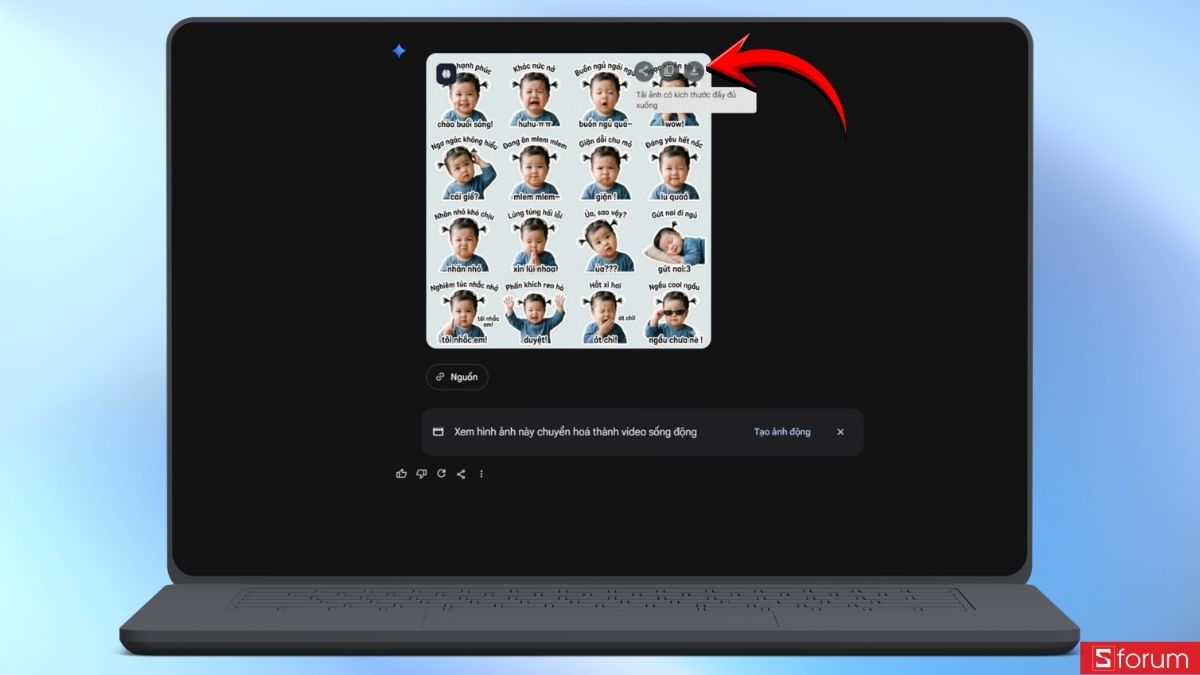Click the Sforum logo in the corner
The width and height of the screenshot is (1200, 675).
[1140, 658]
